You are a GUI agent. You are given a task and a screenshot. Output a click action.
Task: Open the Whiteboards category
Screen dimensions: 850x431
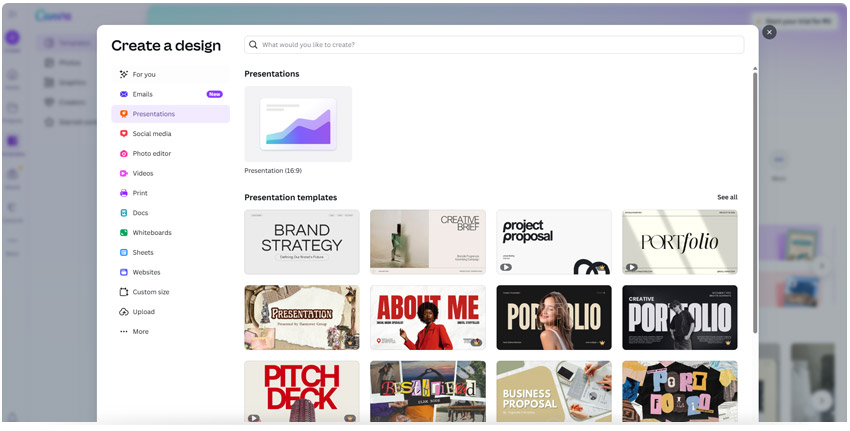click(x=171, y=233)
